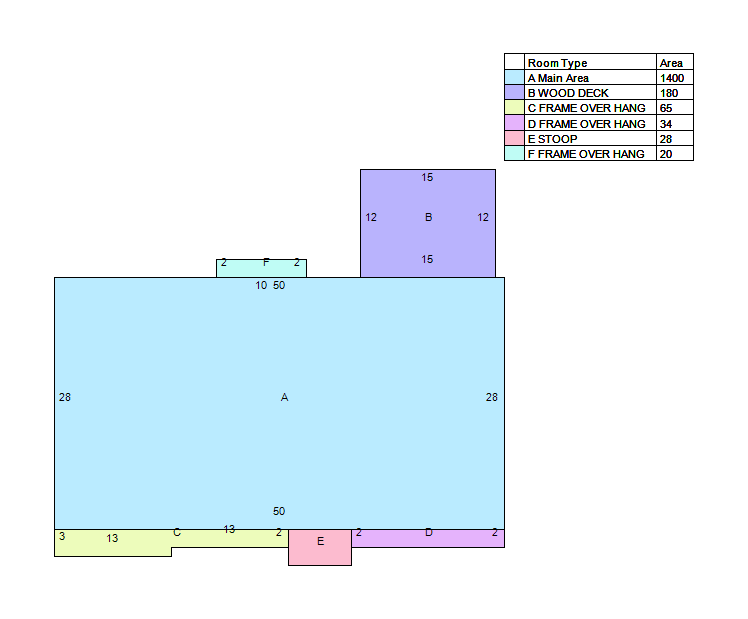Click the 1400 area value

click(x=672, y=78)
